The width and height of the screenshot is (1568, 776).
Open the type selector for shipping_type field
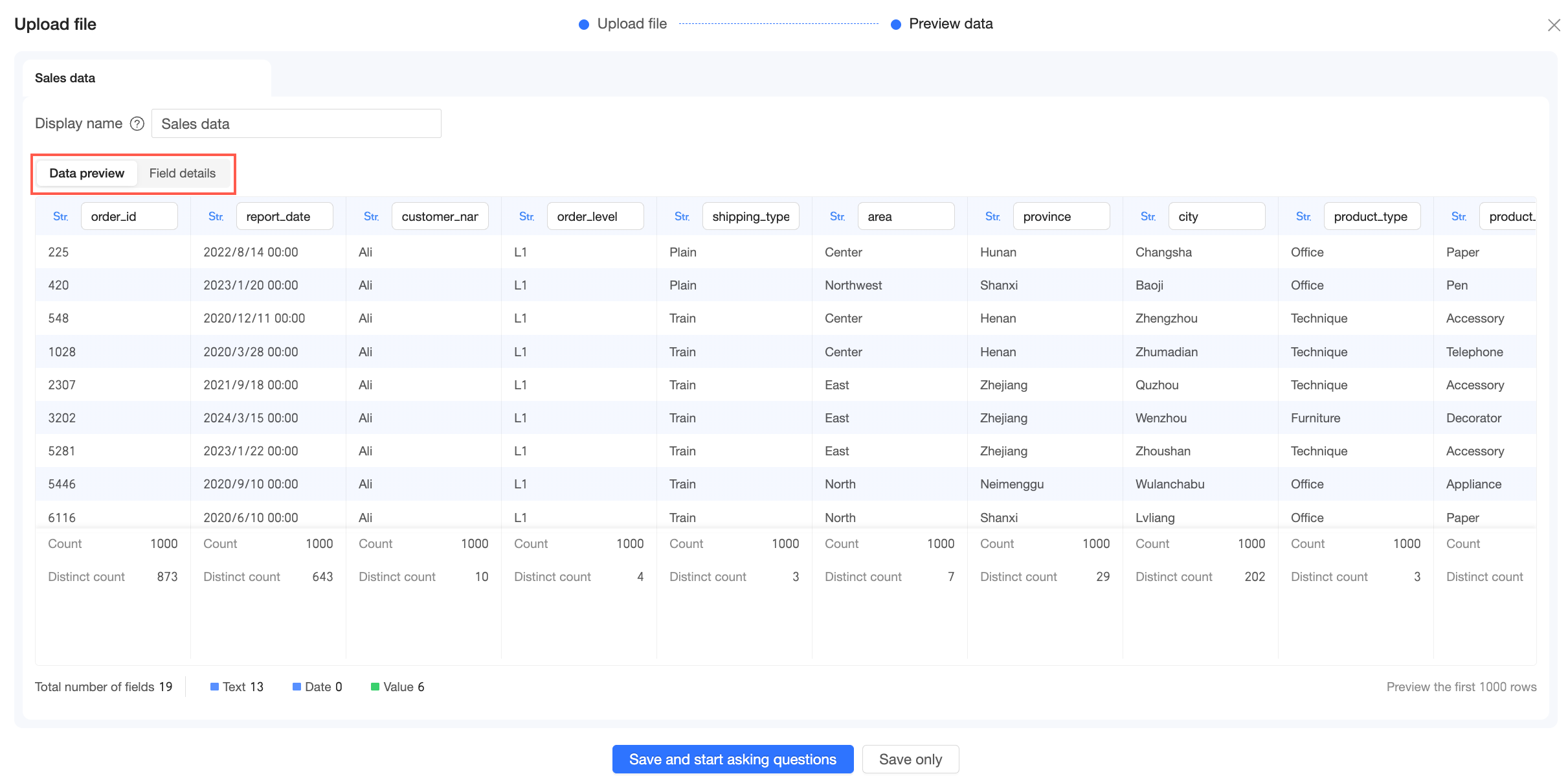point(682,216)
